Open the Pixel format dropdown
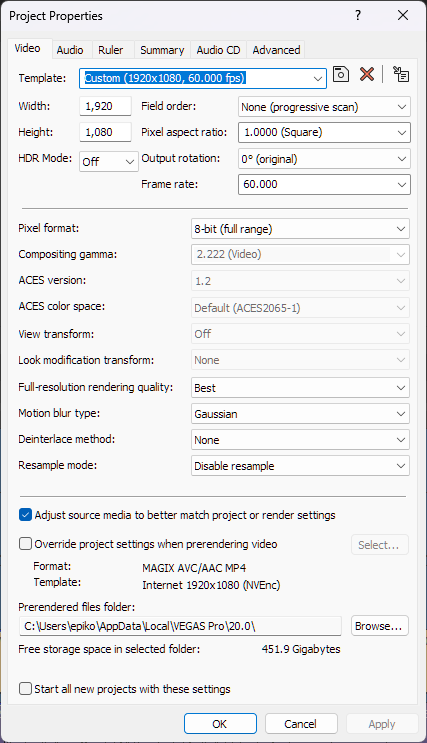 [x=300, y=229]
